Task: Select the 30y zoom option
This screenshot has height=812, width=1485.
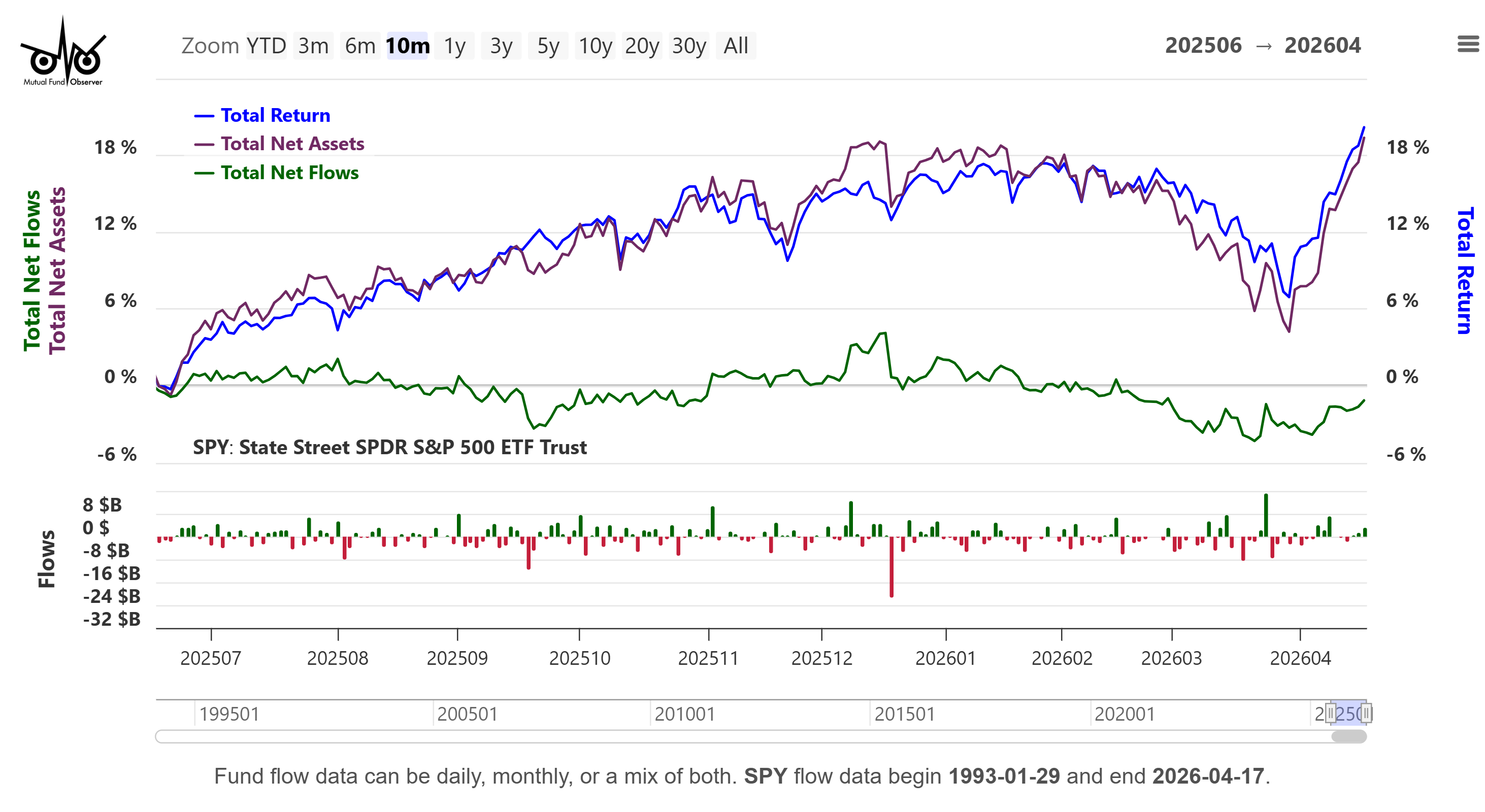Action: (689, 46)
